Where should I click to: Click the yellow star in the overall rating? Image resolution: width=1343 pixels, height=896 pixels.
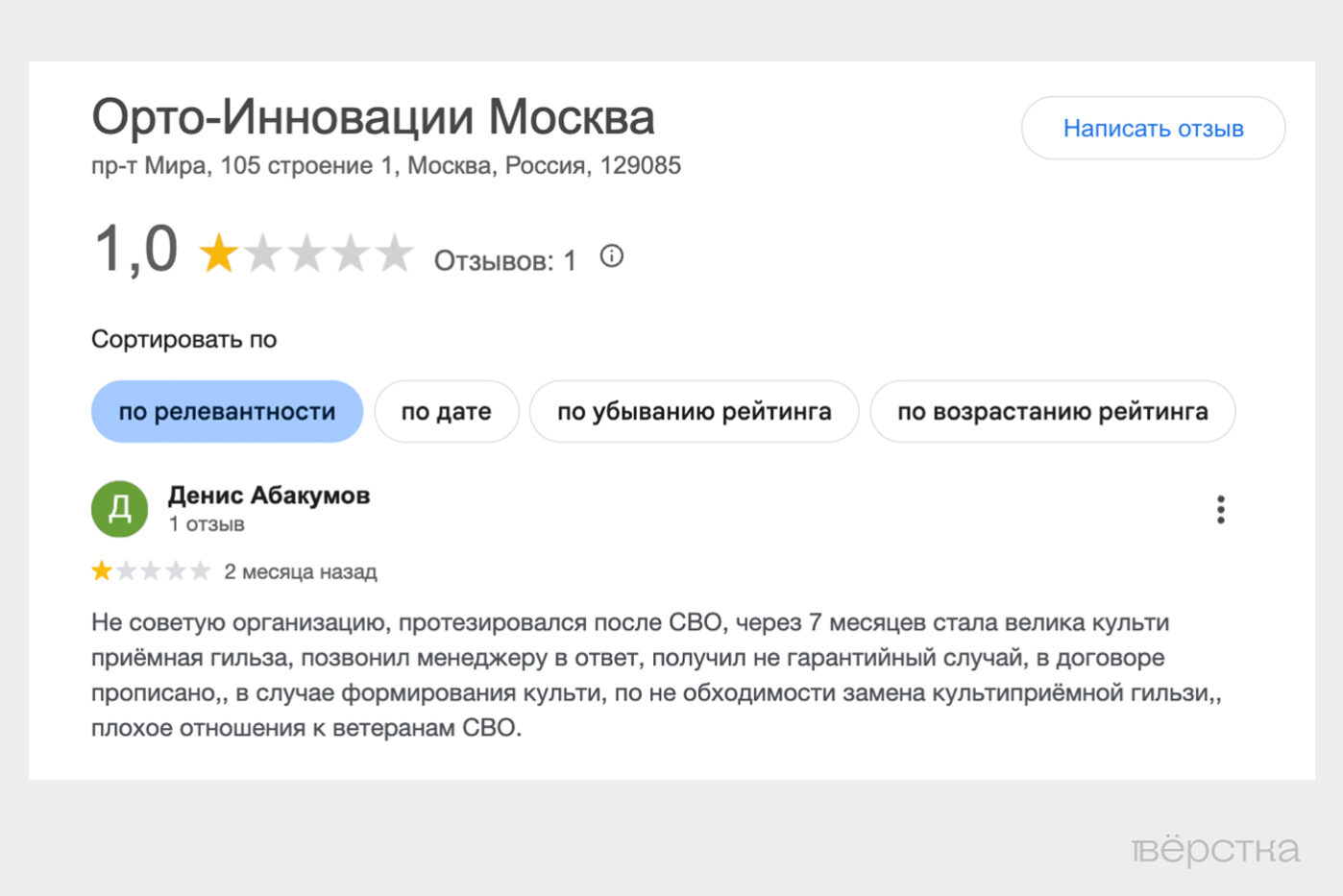click(221, 253)
